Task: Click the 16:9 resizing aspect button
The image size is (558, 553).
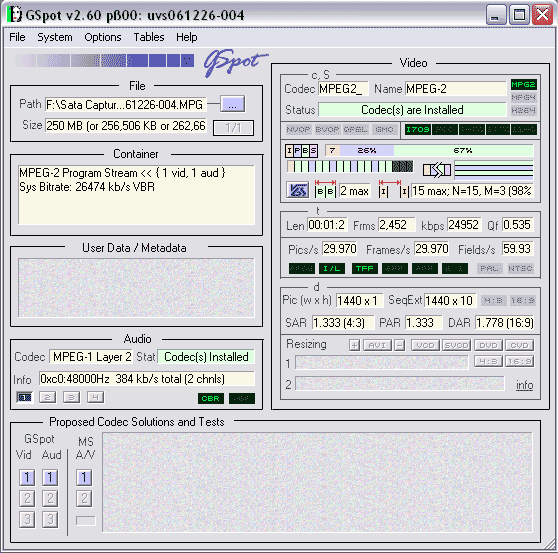Action: tap(519, 362)
